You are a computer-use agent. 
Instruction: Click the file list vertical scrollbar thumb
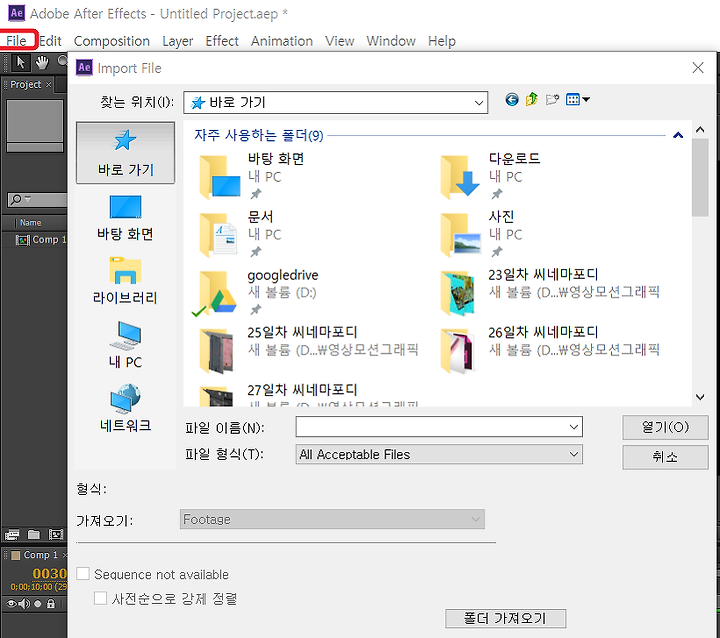pos(700,177)
